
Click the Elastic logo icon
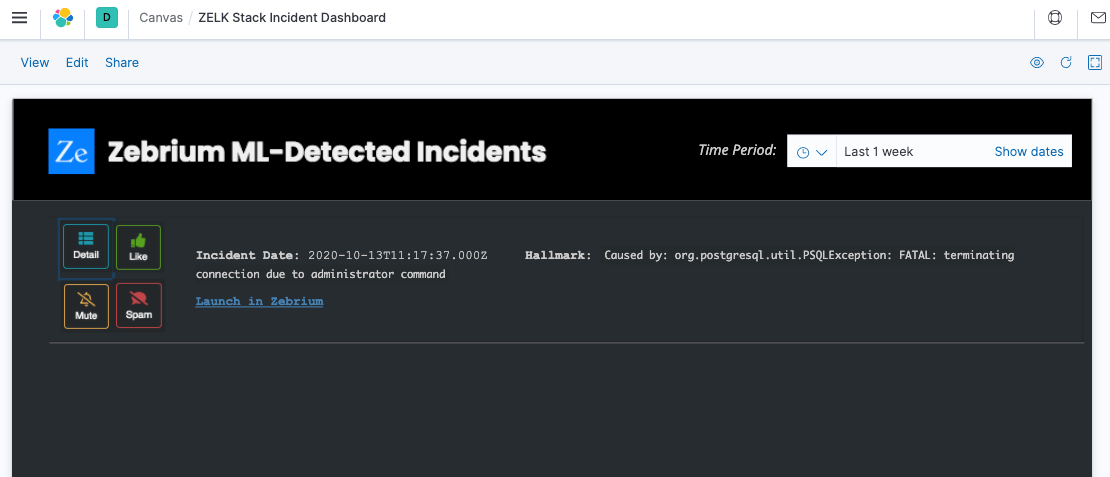click(x=63, y=18)
